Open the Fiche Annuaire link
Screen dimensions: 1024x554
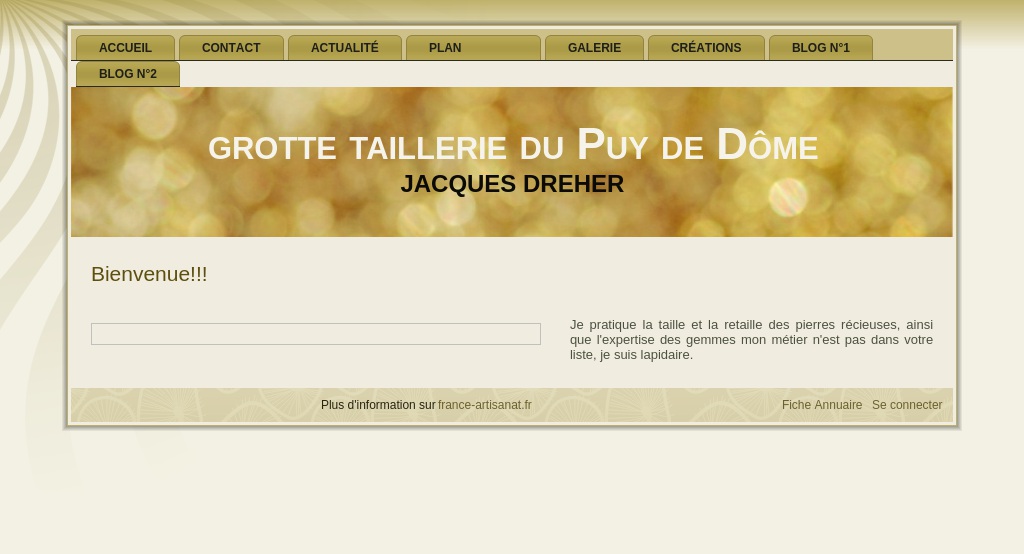pyautogui.click(x=822, y=405)
